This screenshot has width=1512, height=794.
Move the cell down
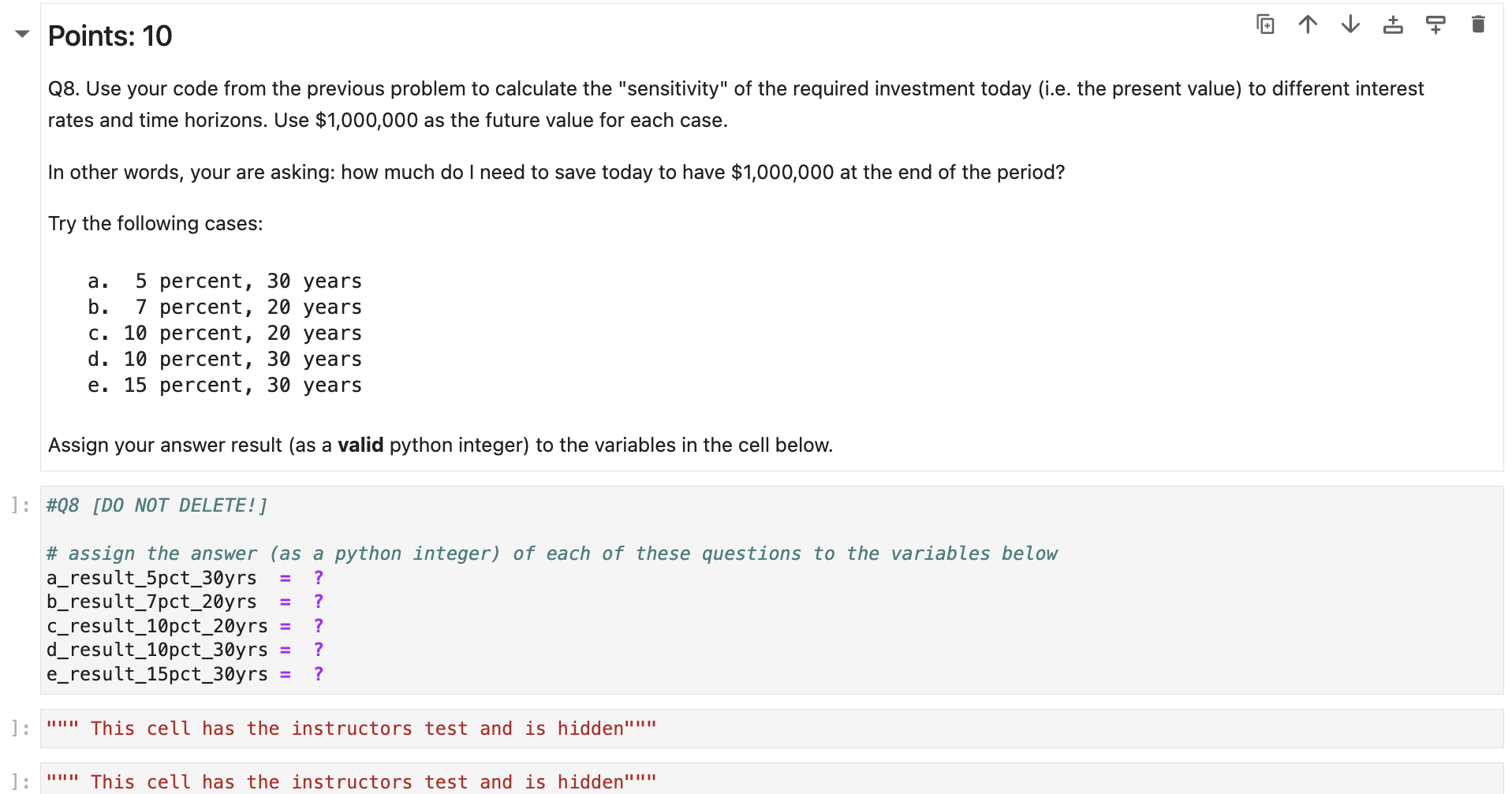tap(1350, 24)
